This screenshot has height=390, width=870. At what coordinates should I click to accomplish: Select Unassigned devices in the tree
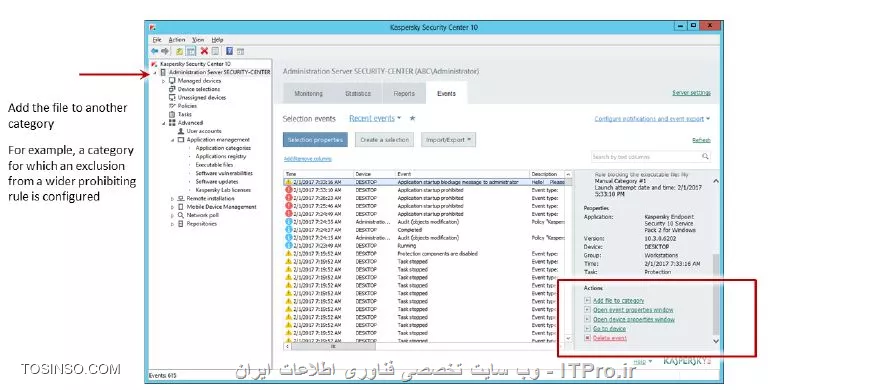(x=202, y=97)
